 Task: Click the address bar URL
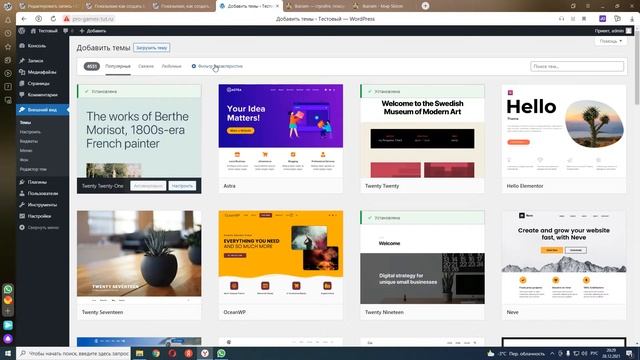(93, 19)
